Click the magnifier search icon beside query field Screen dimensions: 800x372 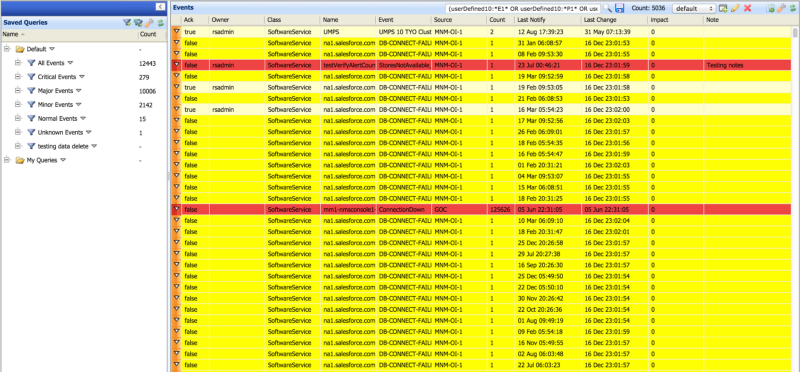tap(608, 8)
